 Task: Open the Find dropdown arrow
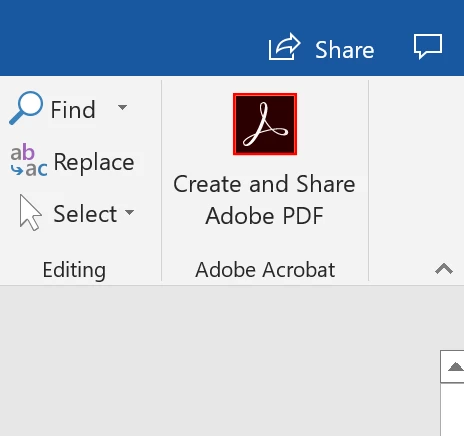(122, 107)
